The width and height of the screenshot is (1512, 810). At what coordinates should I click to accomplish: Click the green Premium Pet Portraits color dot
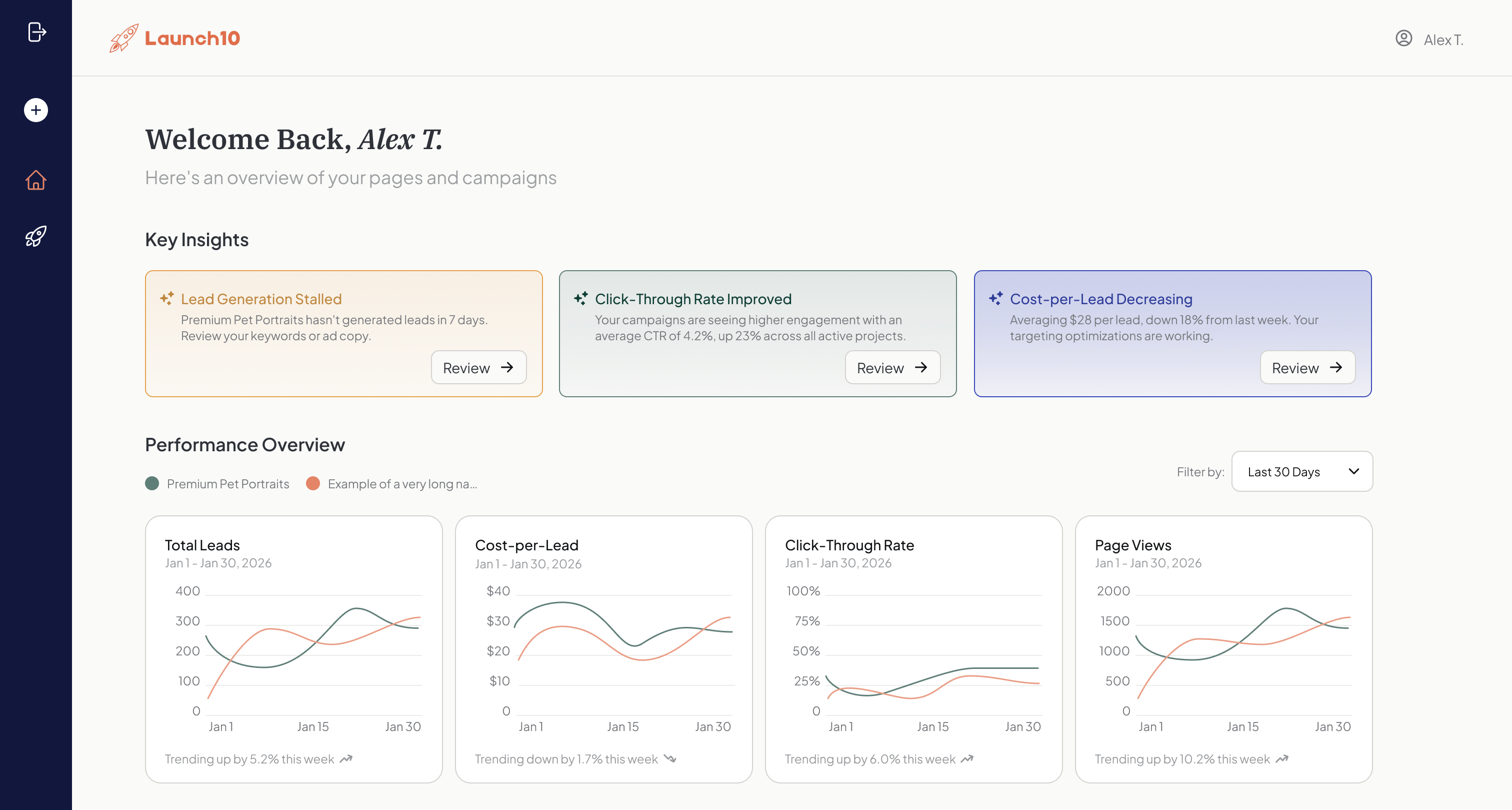152,483
